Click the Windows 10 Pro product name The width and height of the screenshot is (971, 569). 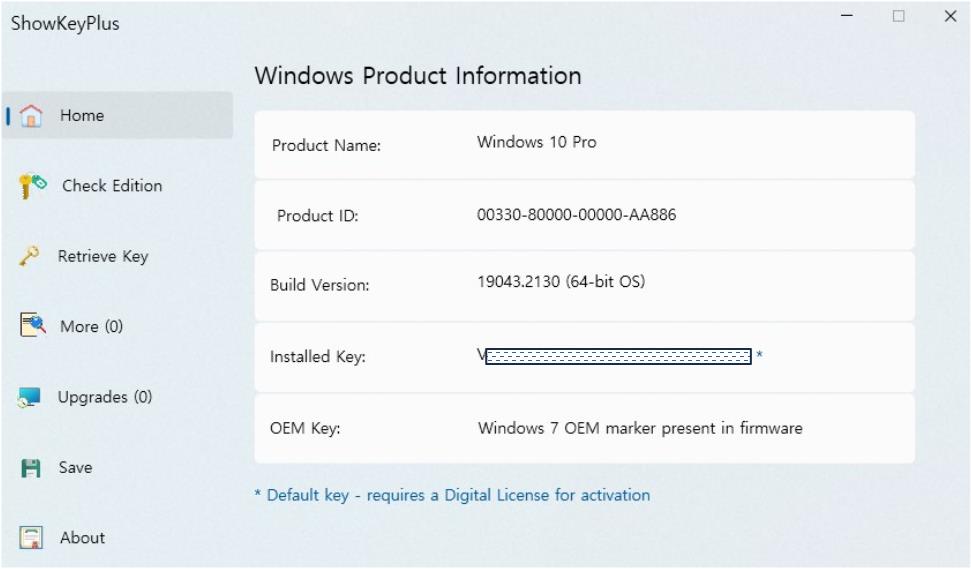536,142
